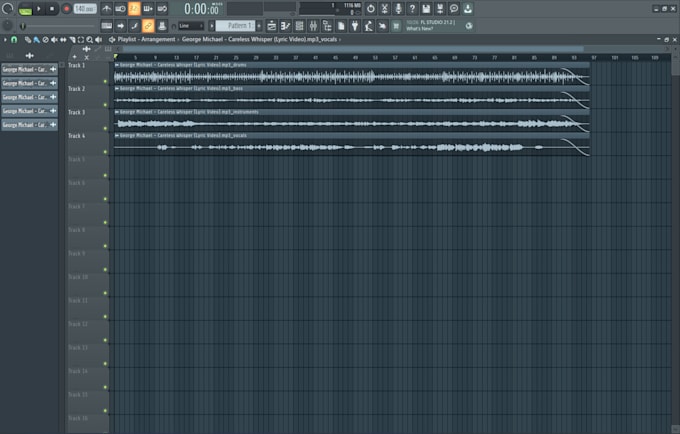Click the arrow left of Pattern 1
680x434 pixels.
(212, 26)
